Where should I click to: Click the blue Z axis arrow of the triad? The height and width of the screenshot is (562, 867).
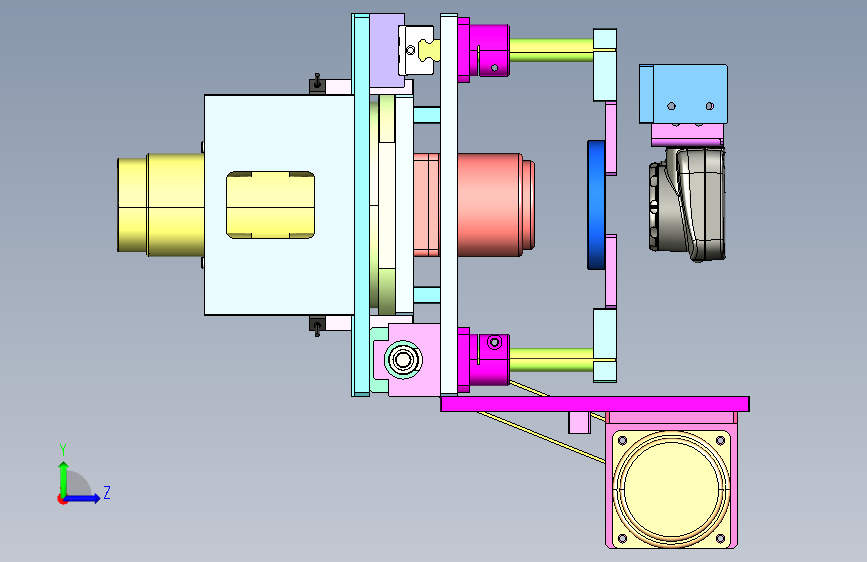[x=83, y=498]
